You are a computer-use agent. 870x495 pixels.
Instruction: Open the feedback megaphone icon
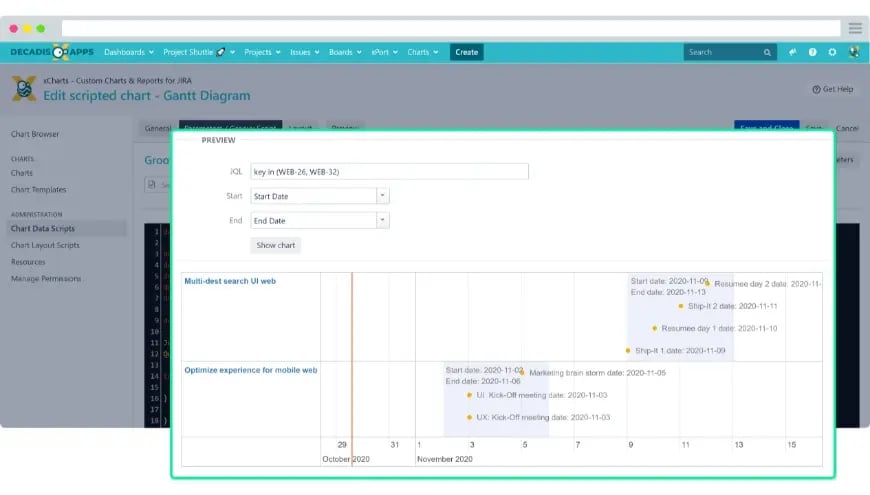coord(792,52)
